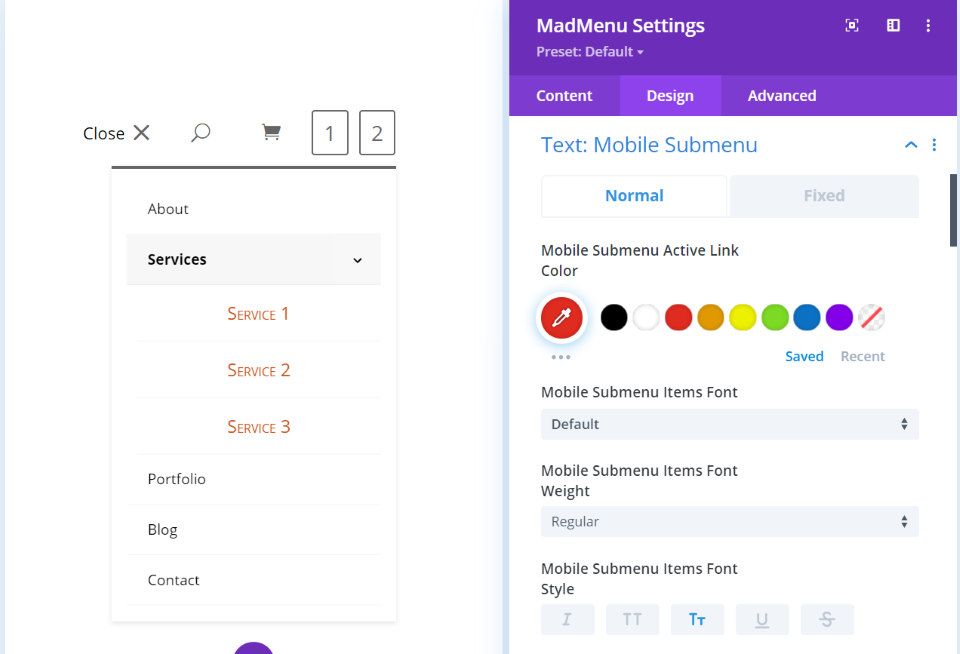Switch to the Advanced tab
This screenshot has width=960, height=654.
pyautogui.click(x=782, y=96)
